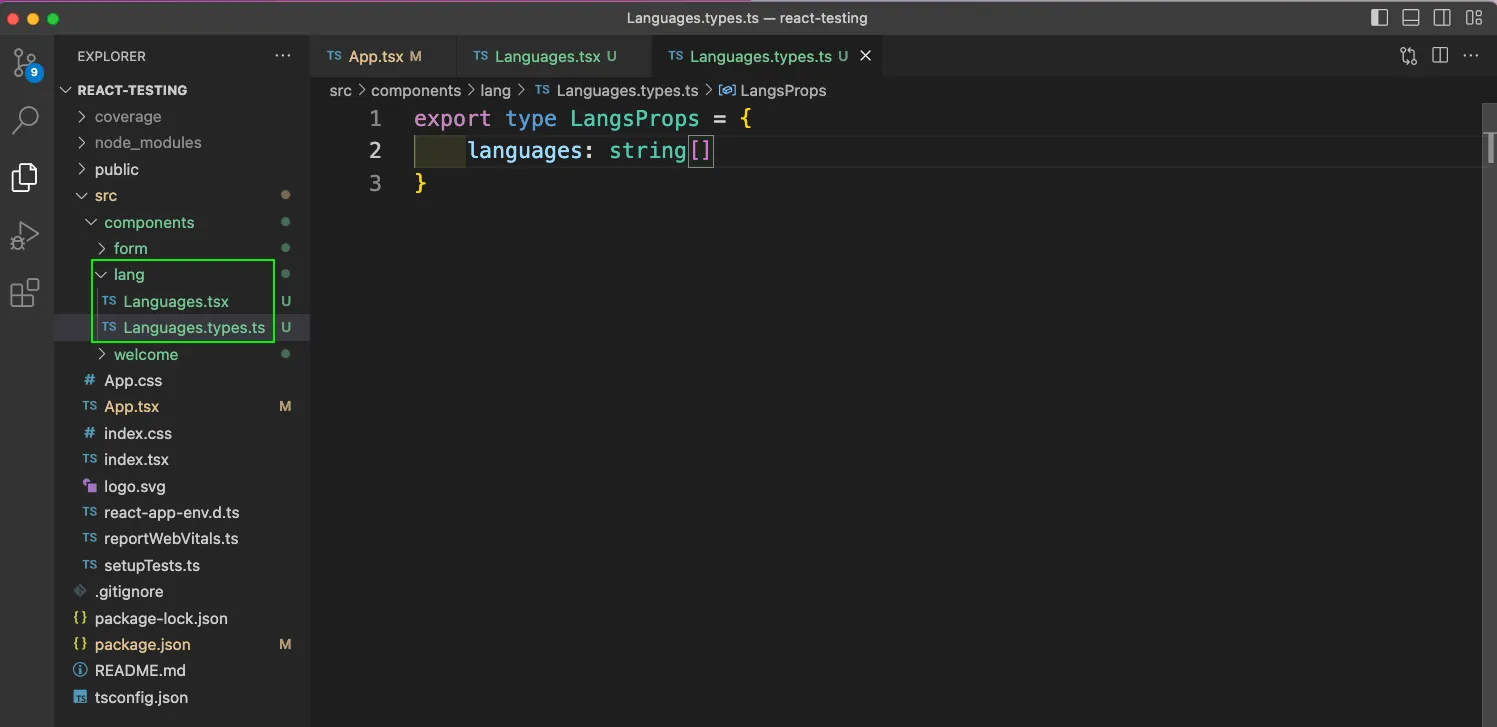Image resolution: width=1497 pixels, height=727 pixels.
Task: Open editor more actions menu
Action: [1472, 56]
